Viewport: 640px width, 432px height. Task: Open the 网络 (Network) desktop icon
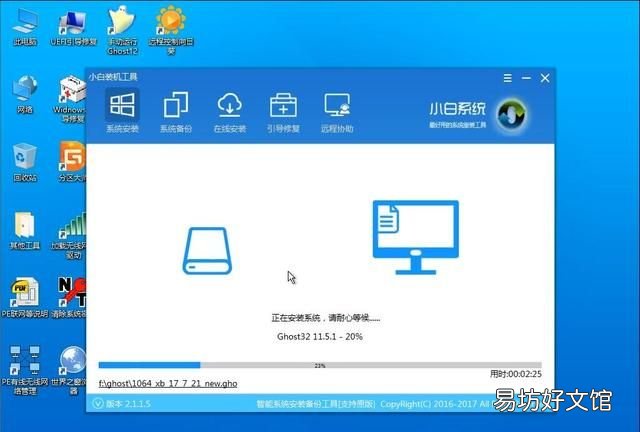[24, 95]
